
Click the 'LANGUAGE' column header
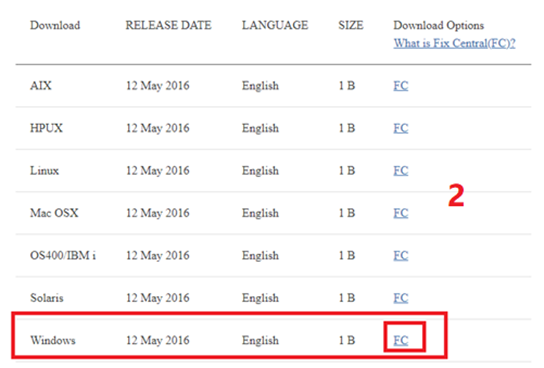(x=275, y=25)
